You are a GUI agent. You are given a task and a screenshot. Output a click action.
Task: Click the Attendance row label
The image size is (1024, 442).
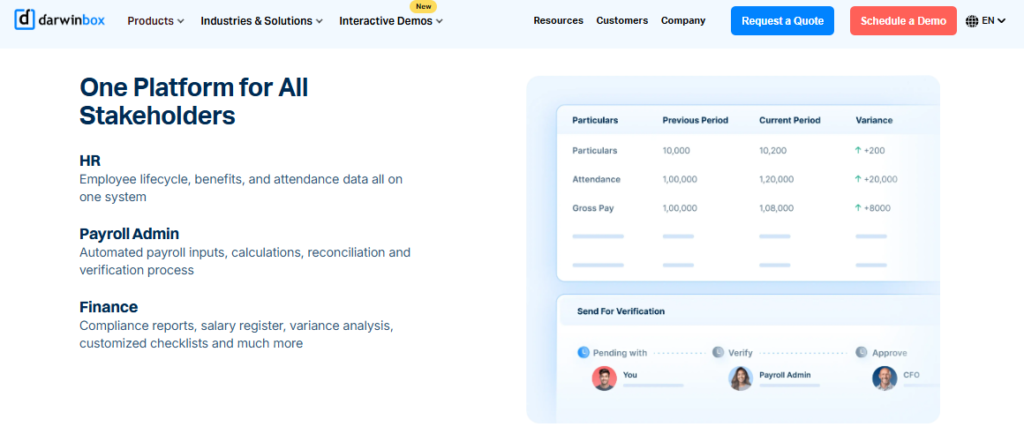tap(596, 179)
